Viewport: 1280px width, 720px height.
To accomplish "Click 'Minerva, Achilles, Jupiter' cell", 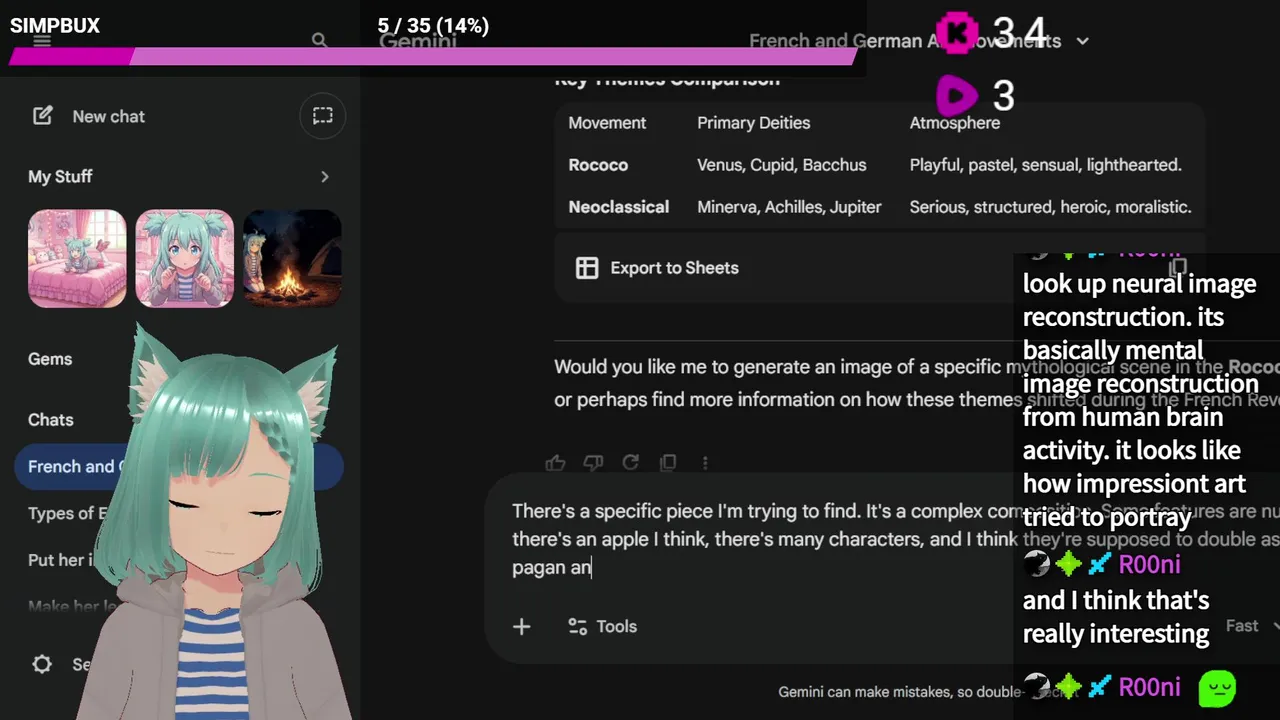I will pyautogui.click(x=789, y=207).
